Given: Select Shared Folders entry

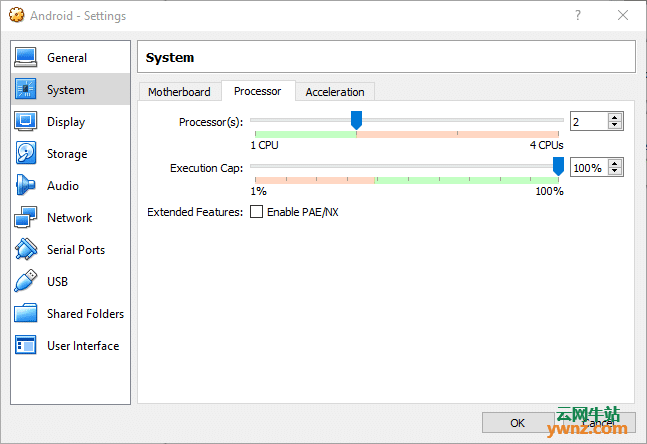Looking at the screenshot, I should 71,313.
